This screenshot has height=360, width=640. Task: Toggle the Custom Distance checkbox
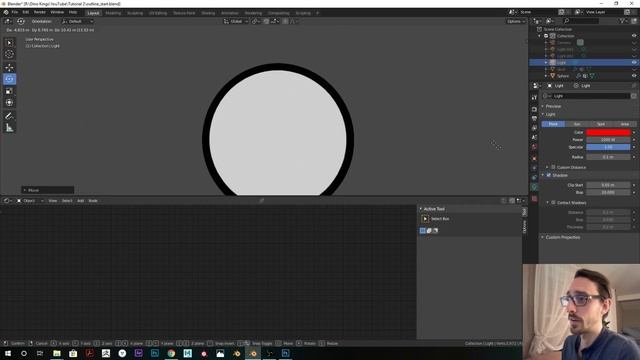click(553, 167)
